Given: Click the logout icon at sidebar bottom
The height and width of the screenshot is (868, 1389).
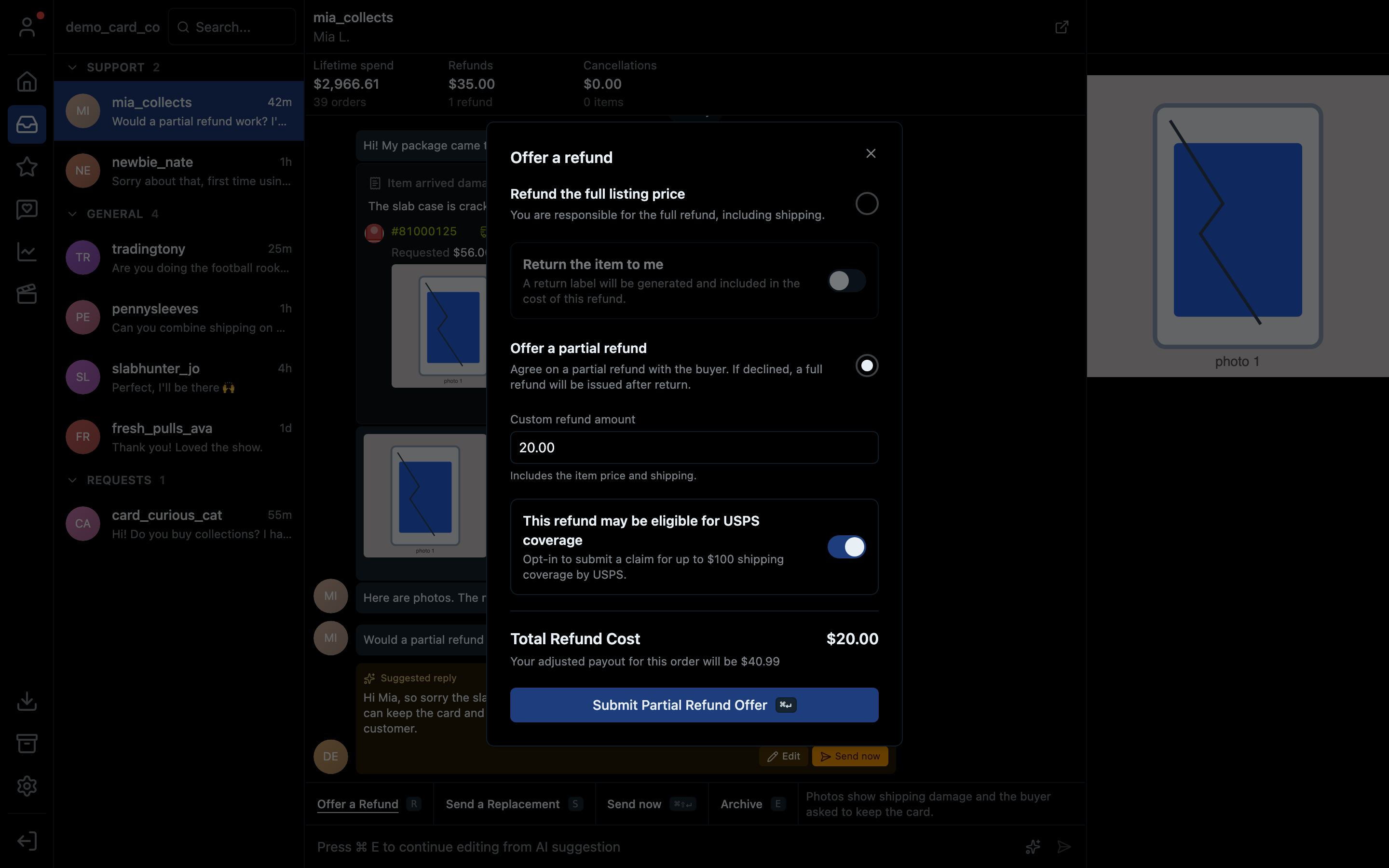Looking at the screenshot, I should (27, 841).
